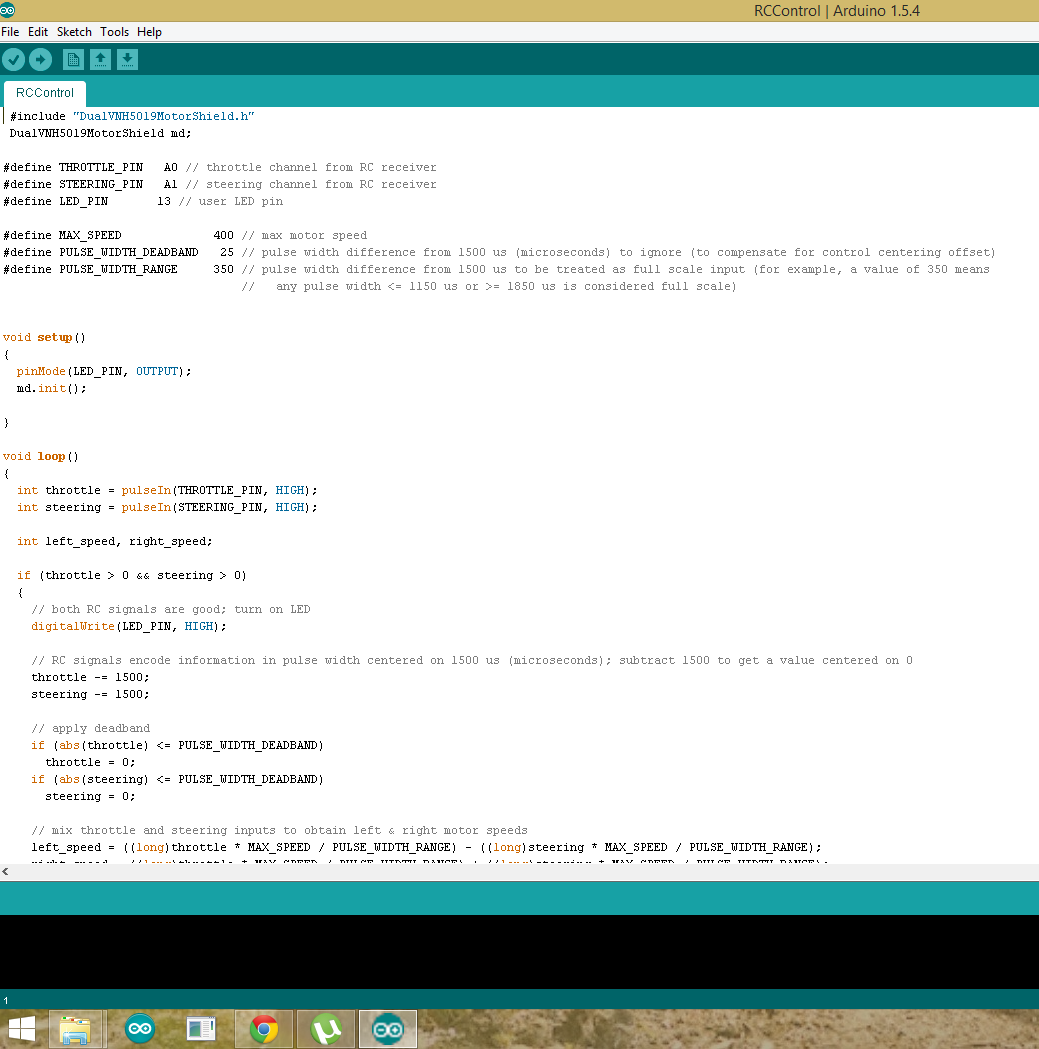Open the Sketch menu
The height and width of the screenshot is (1049, 1039).
click(74, 32)
